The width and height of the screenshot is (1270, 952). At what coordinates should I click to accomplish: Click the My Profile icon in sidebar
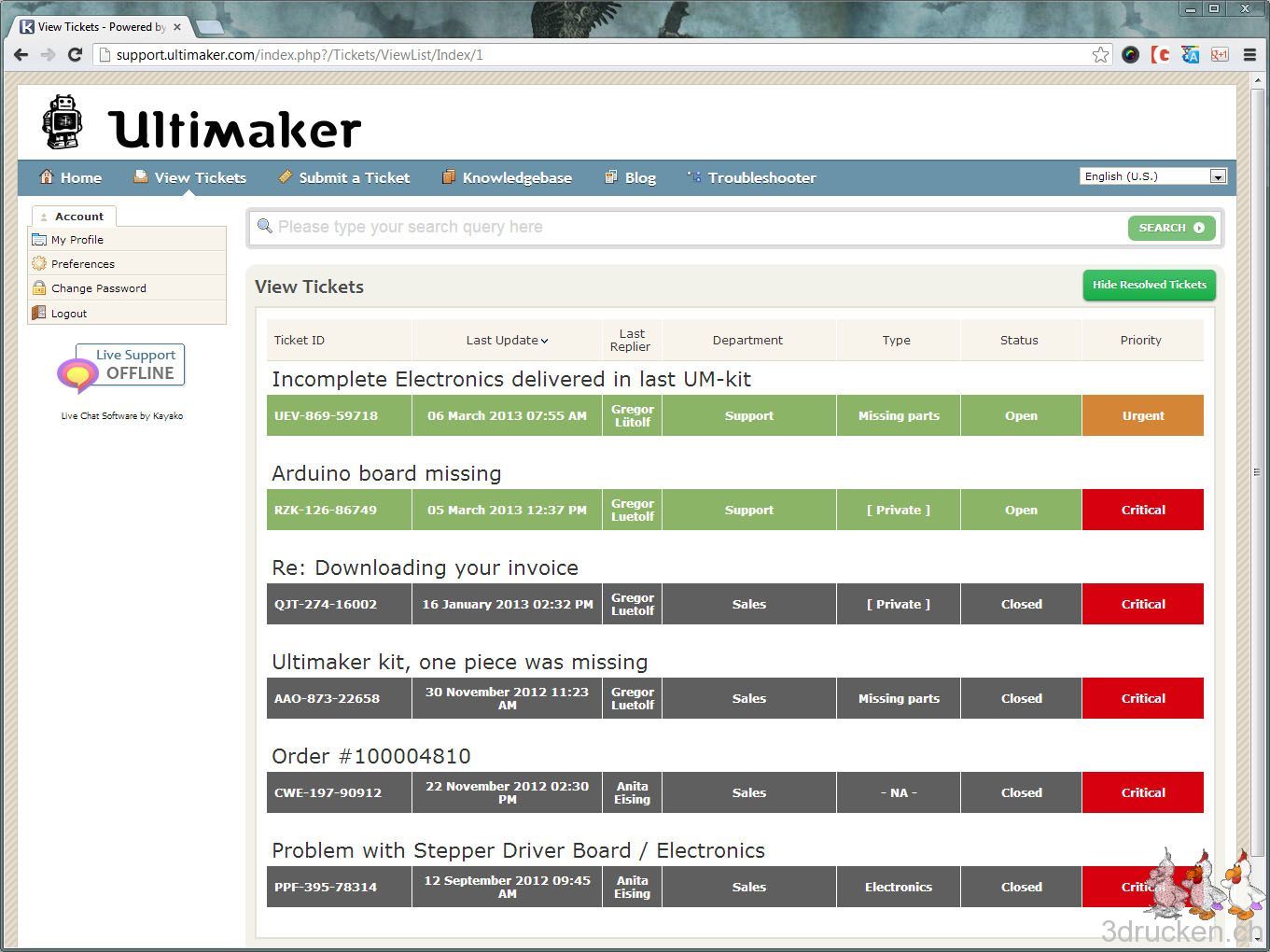39,239
